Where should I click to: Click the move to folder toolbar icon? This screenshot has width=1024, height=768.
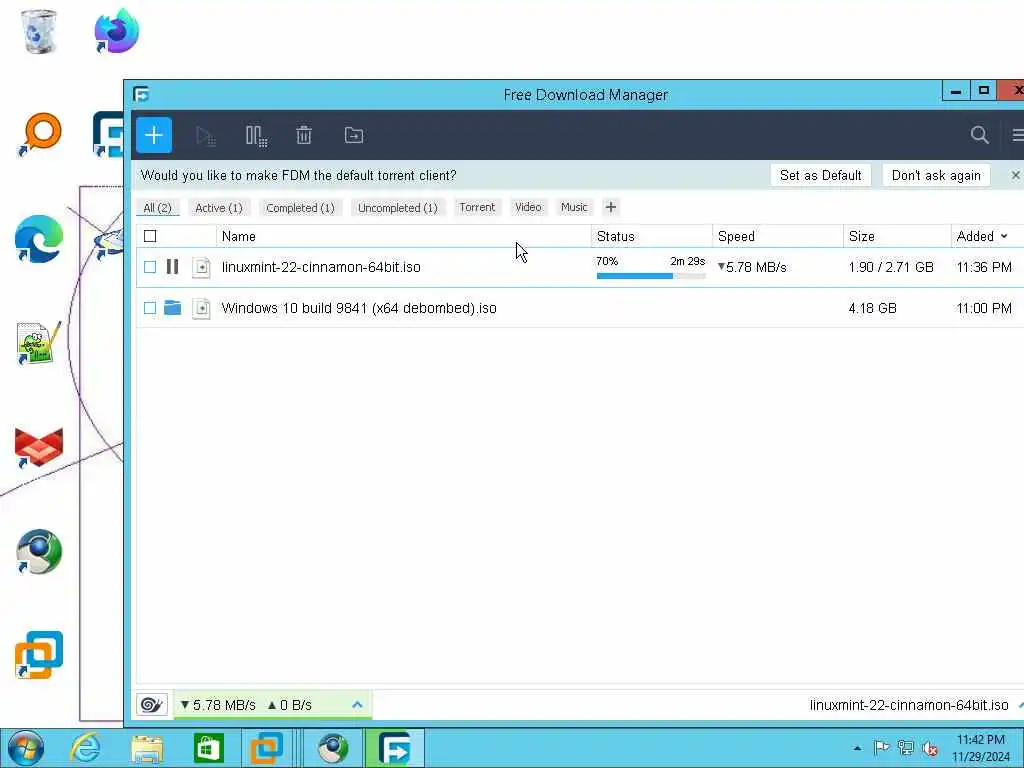coord(353,135)
